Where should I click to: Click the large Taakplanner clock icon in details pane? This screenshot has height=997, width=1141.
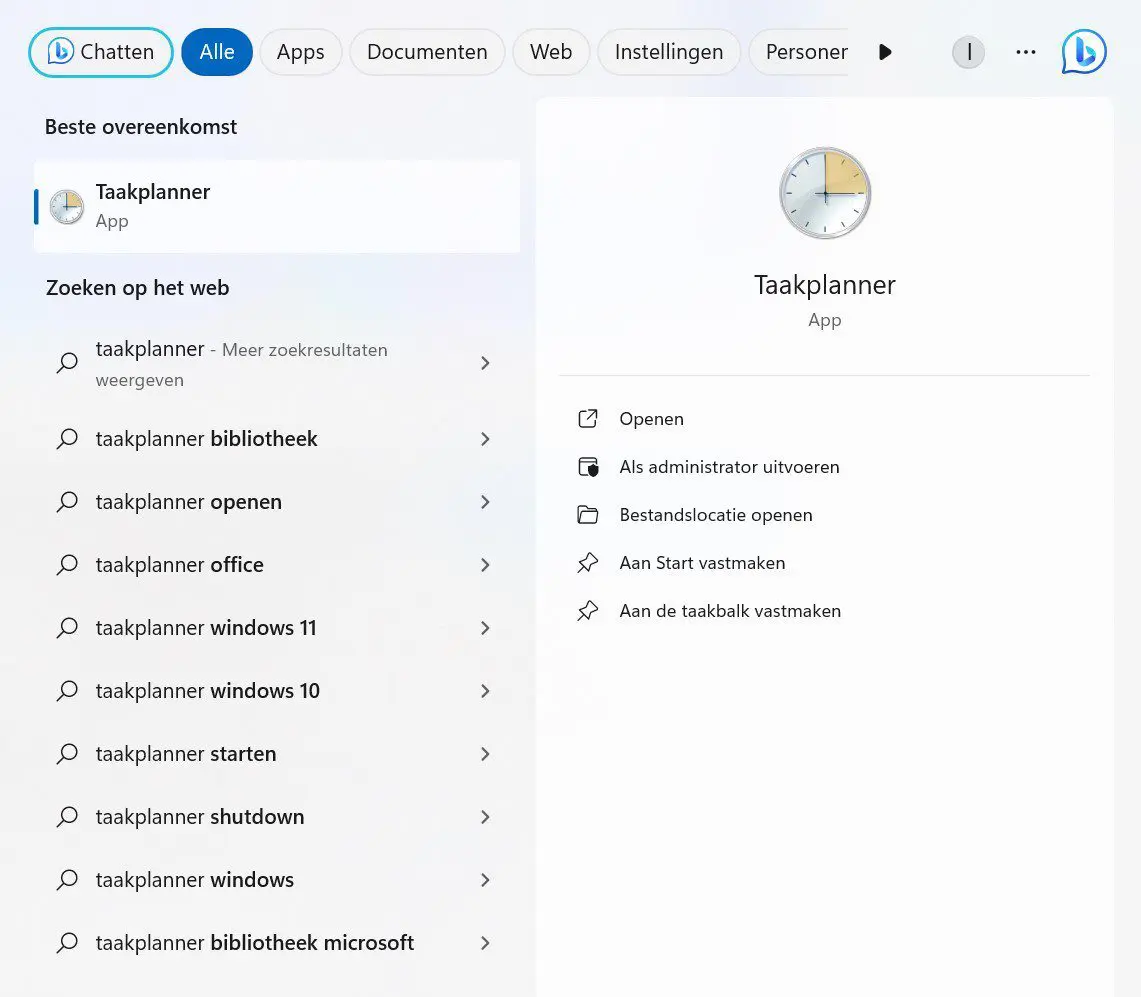click(824, 193)
